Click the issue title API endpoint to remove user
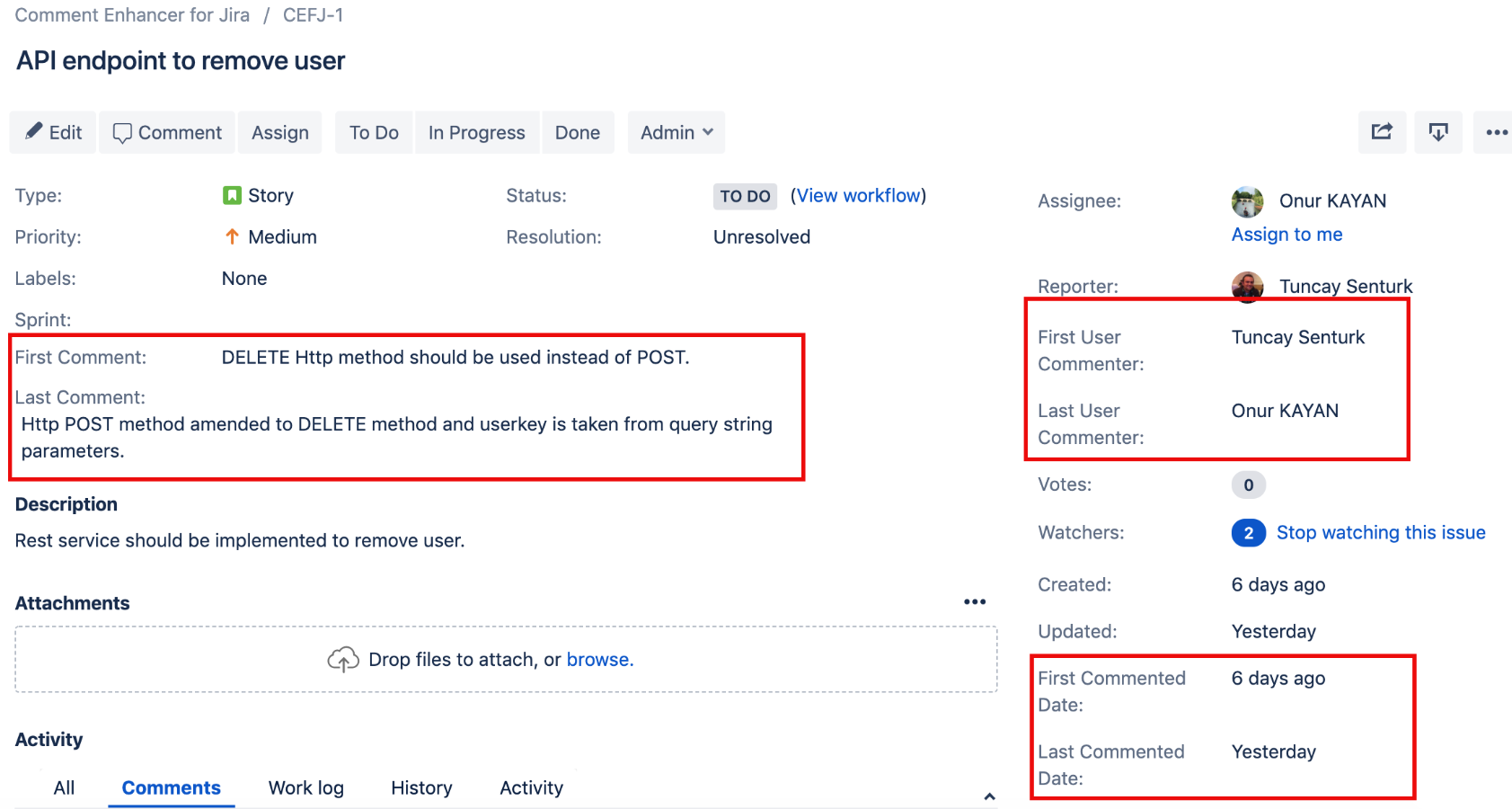Screen dimensions: 1512x809 pyautogui.click(x=181, y=61)
